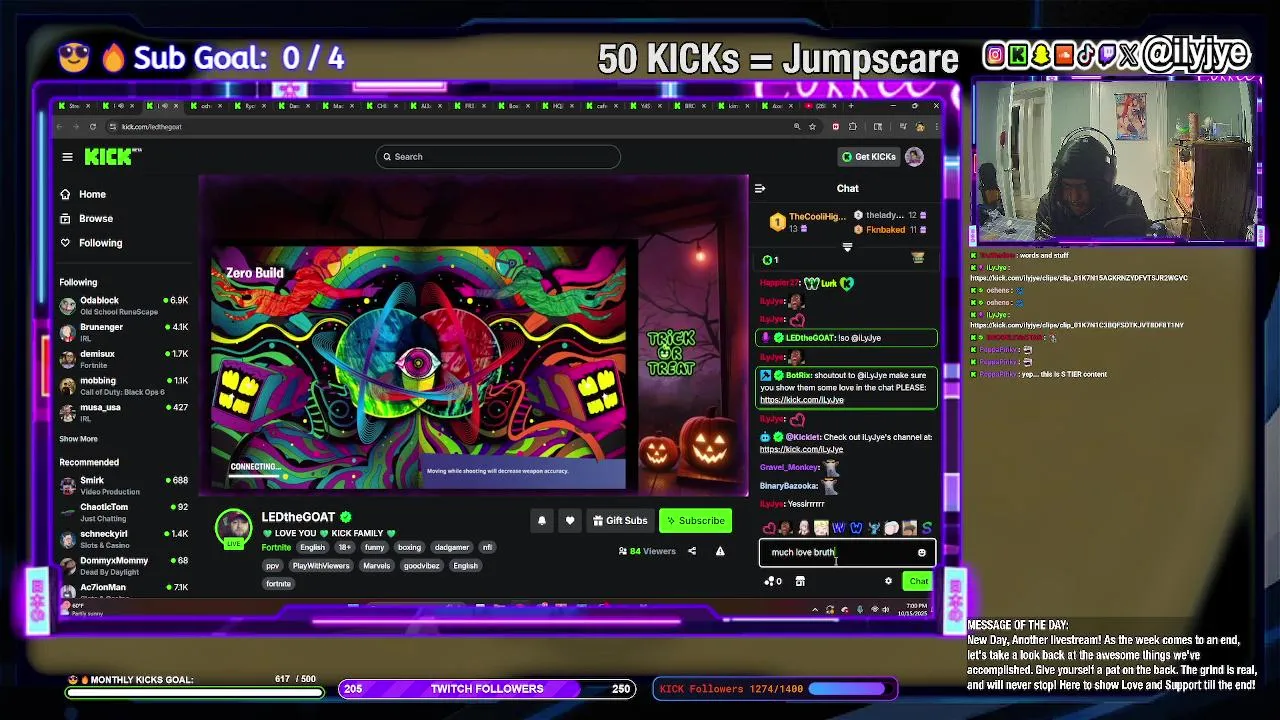Open mobbing channel in Following list

point(123,386)
